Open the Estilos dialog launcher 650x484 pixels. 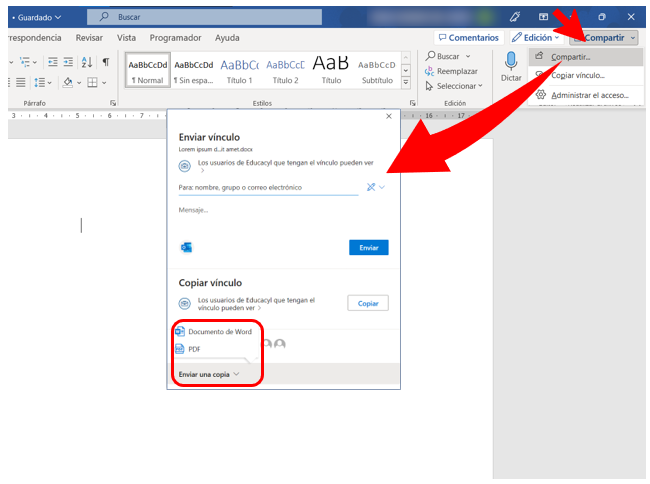coord(412,103)
